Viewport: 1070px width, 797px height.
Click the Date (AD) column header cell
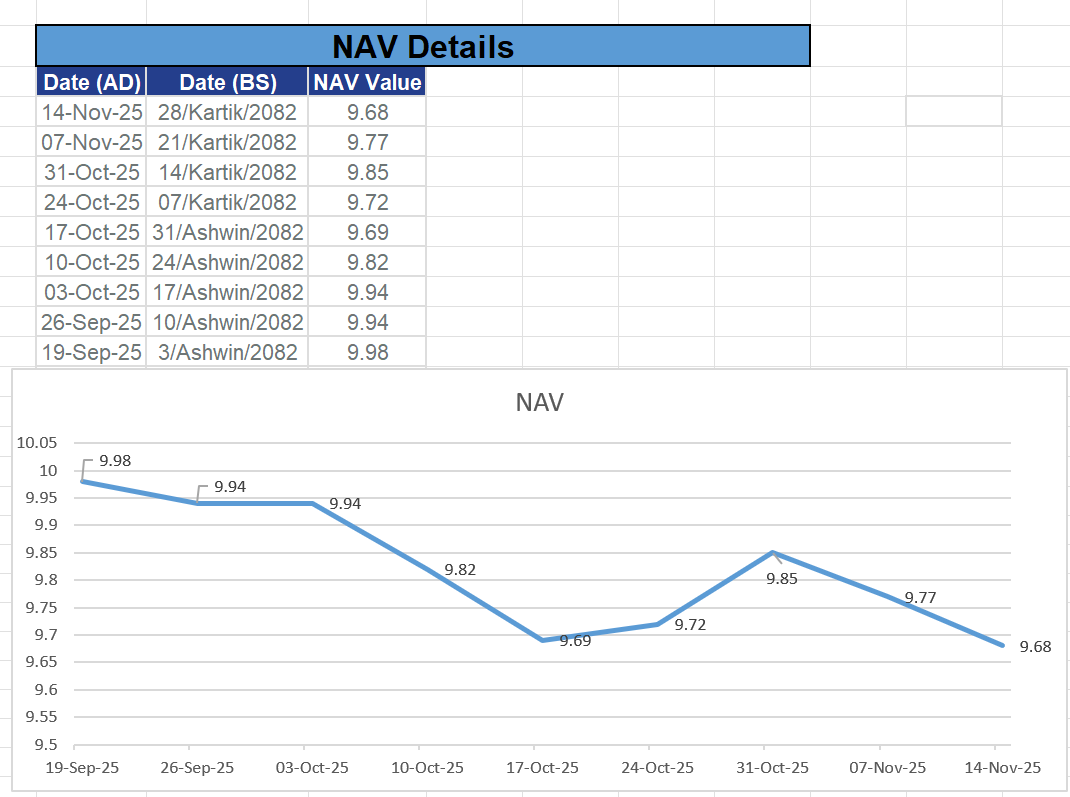(x=92, y=82)
